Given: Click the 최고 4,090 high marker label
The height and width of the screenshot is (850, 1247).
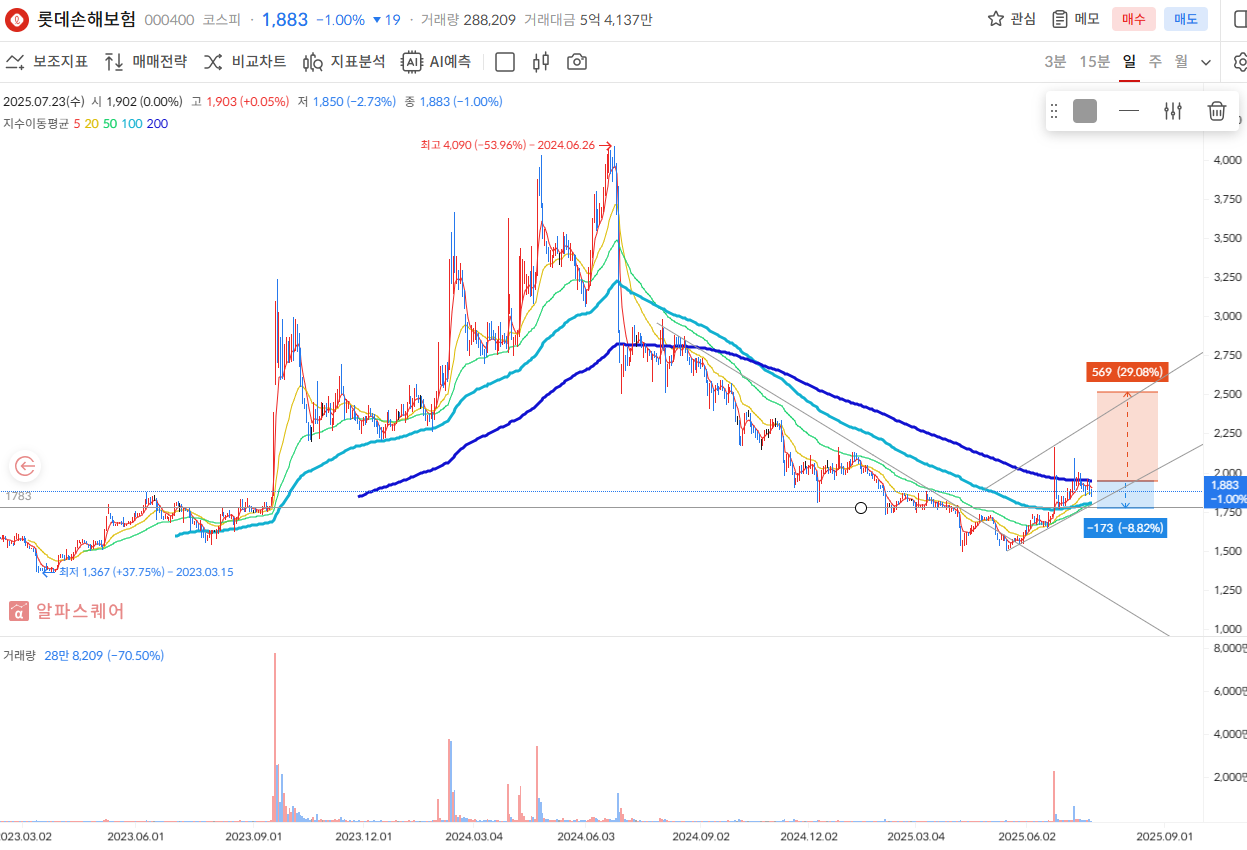Looking at the screenshot, I should 508,145.
